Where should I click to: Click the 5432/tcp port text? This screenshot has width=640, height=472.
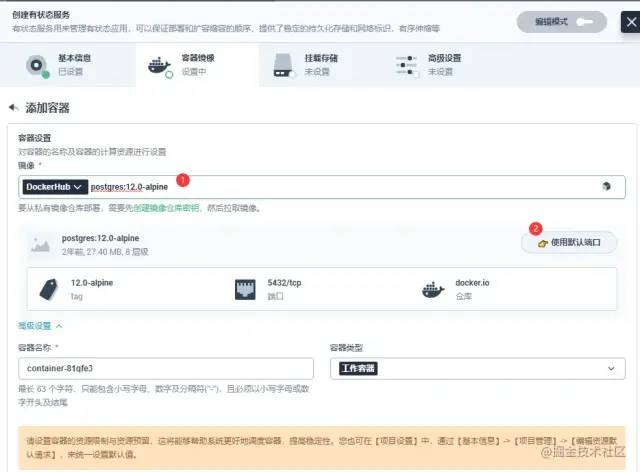point(284,283)
